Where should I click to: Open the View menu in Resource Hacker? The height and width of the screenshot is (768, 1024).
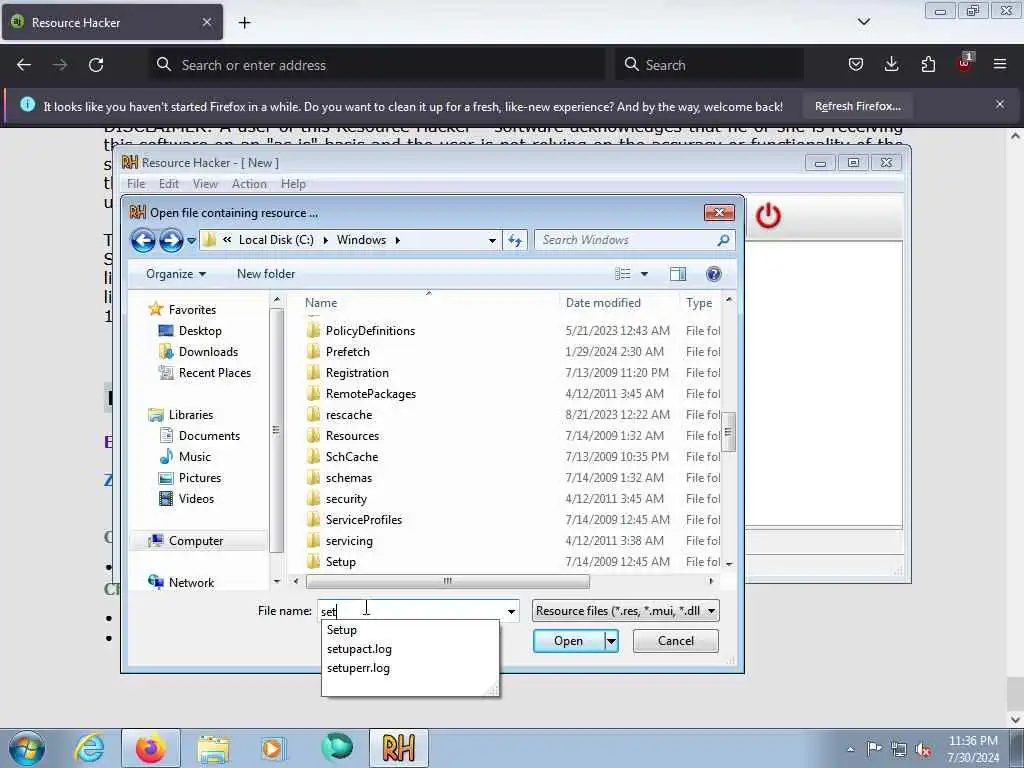coord(205,184)
